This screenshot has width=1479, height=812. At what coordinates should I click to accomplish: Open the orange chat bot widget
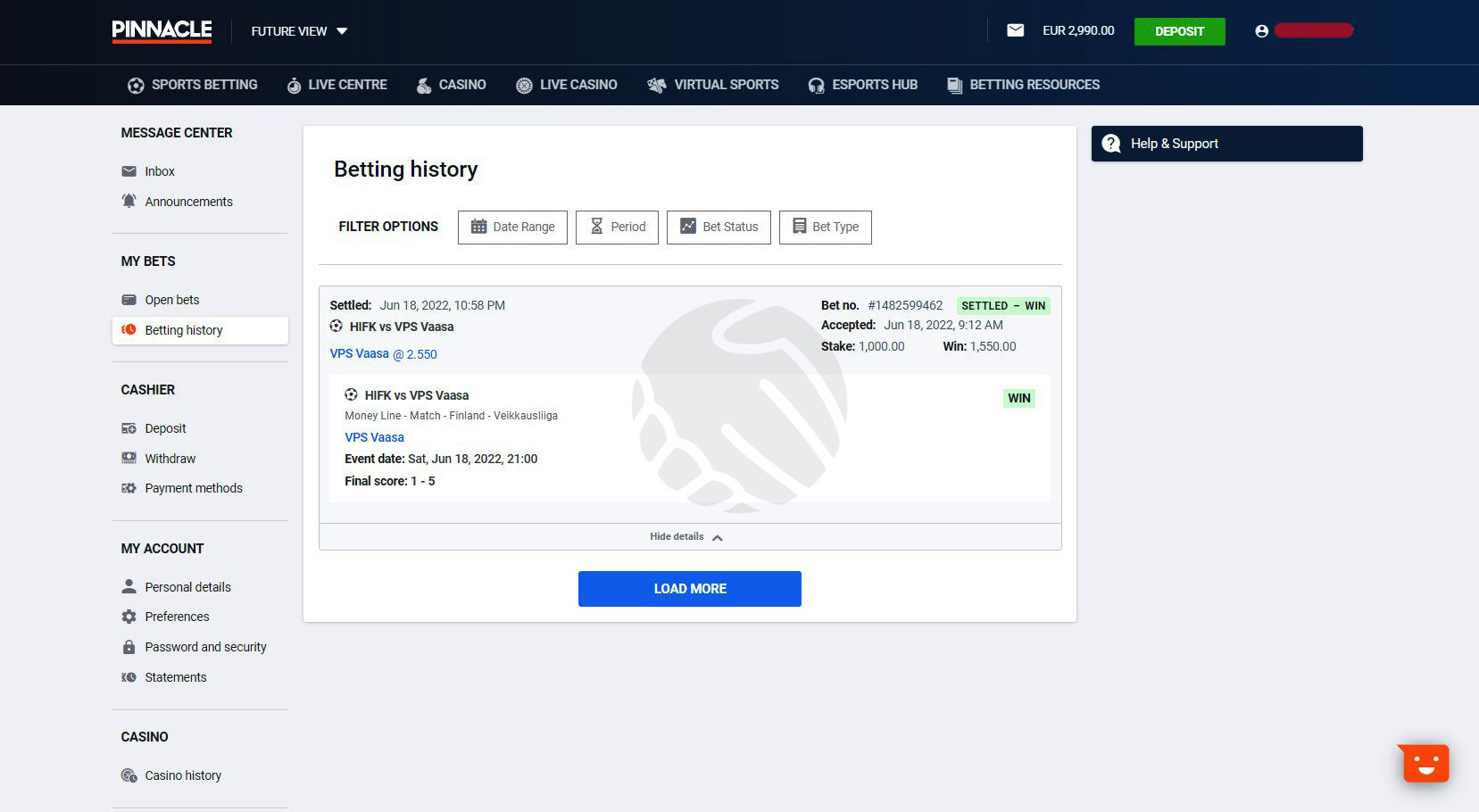click(1424, 763)
